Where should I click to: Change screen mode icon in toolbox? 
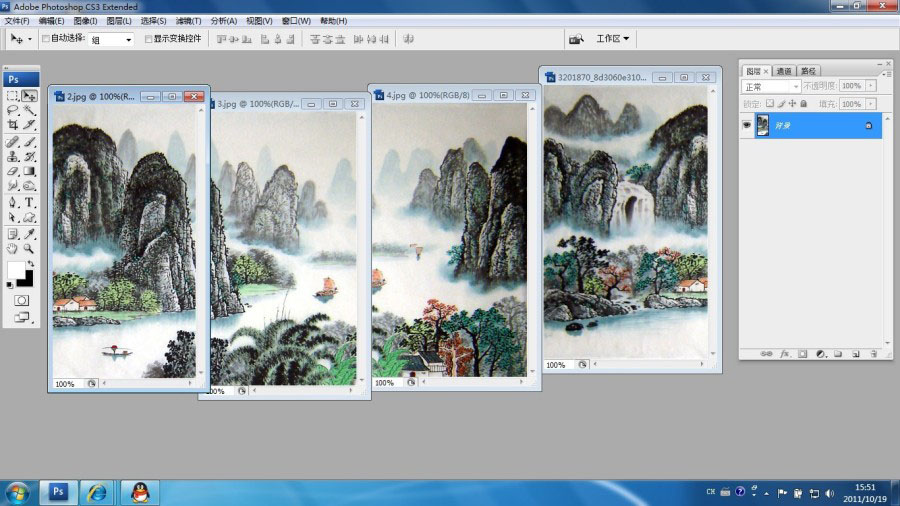(x=21, y=317)
